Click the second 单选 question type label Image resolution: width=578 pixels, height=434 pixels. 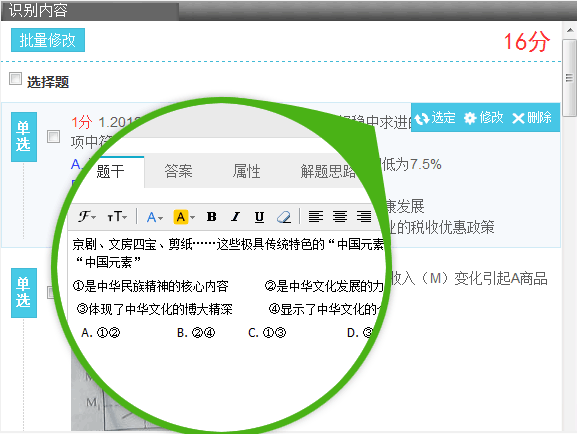tap(24, 293)
